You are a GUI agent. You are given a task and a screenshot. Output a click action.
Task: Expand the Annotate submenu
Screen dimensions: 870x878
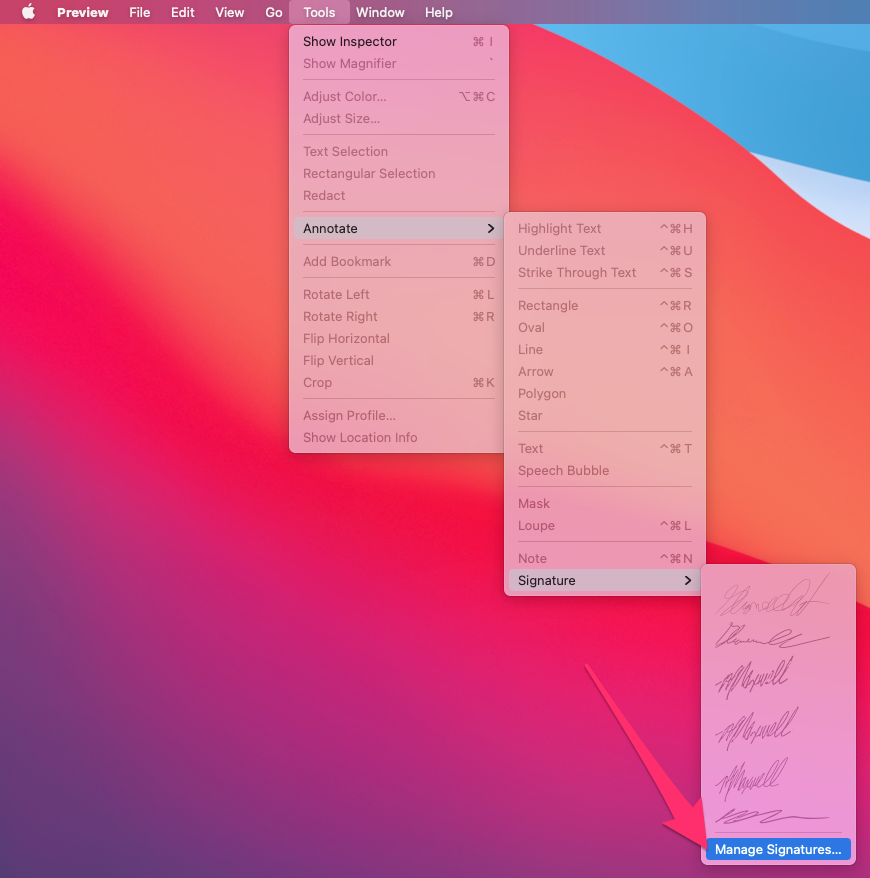point(399,228)
